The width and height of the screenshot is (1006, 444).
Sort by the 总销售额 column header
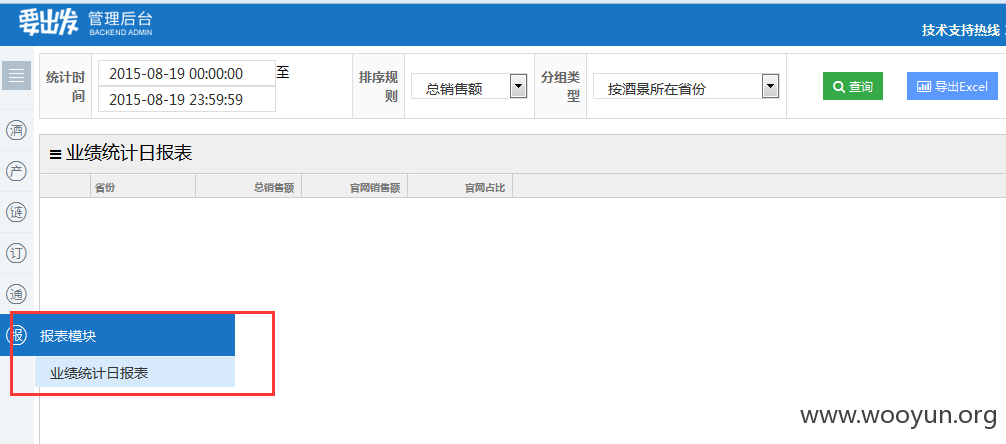(x=248, y=187)
